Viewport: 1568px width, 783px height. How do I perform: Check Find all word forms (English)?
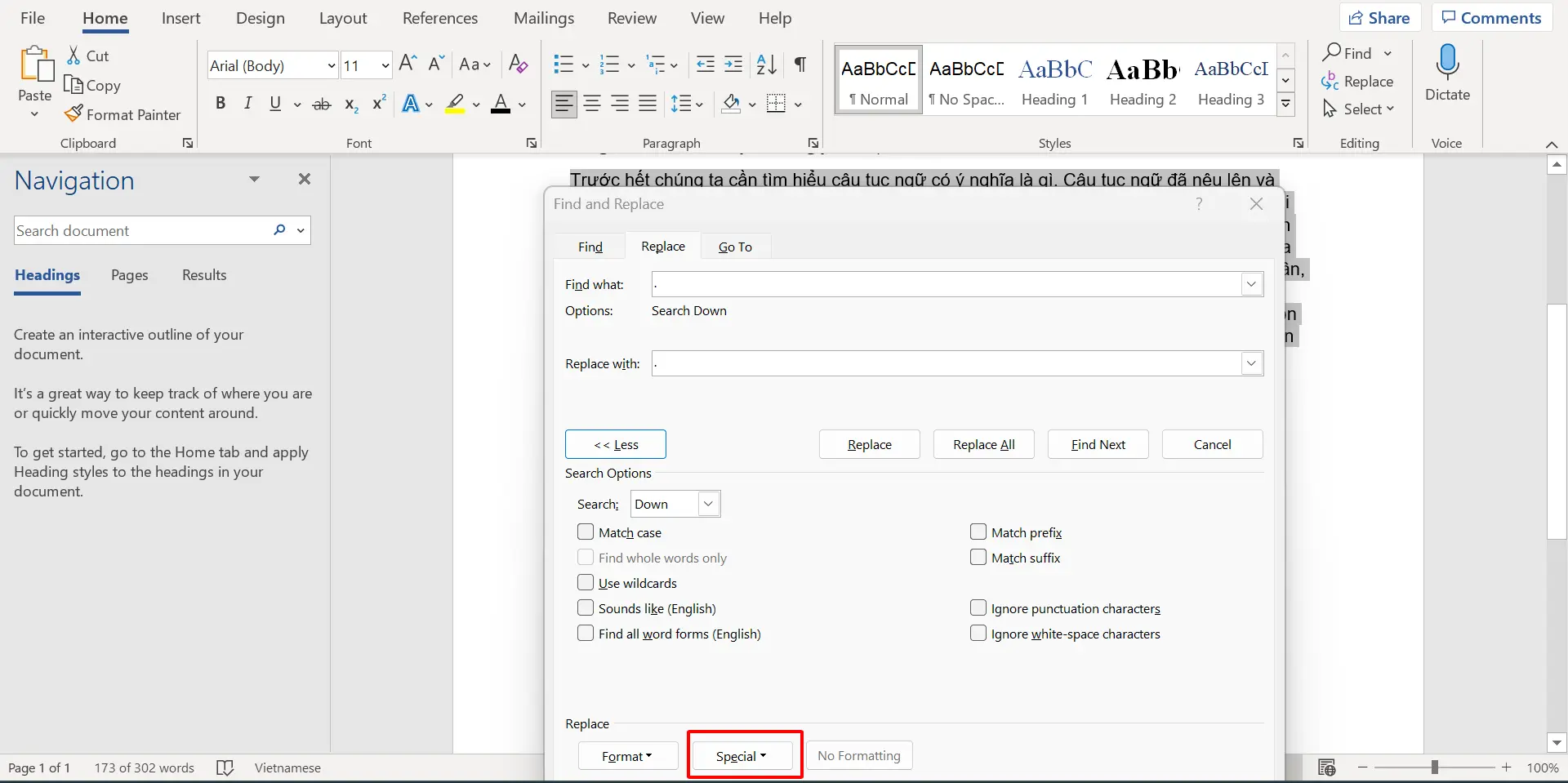[x=586, y=634]
